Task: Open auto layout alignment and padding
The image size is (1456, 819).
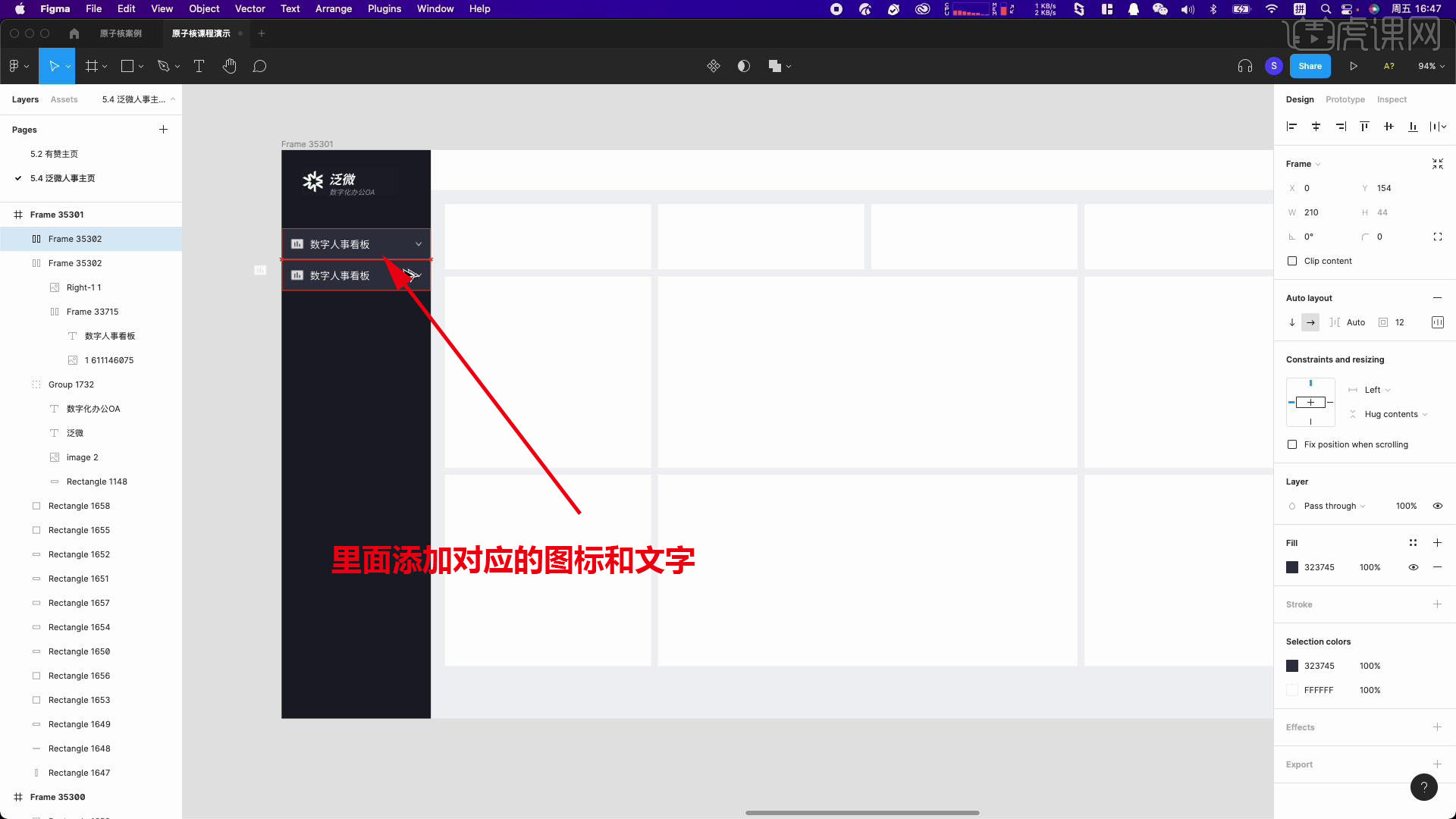Action: (x=1437, y=322)
